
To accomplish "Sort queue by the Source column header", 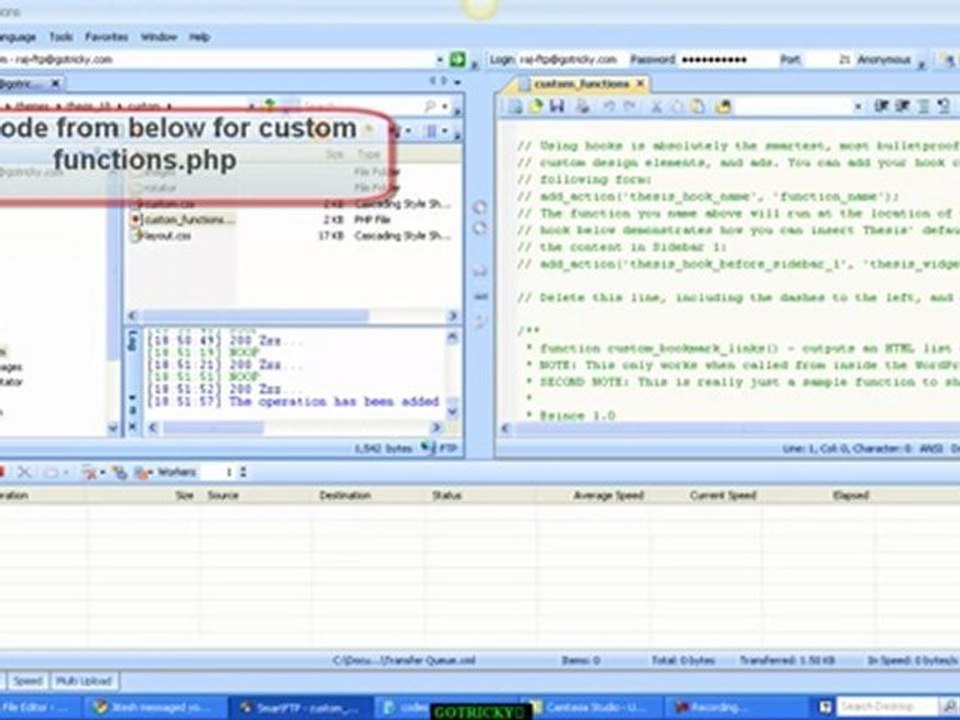I will (x=223, y=495).
